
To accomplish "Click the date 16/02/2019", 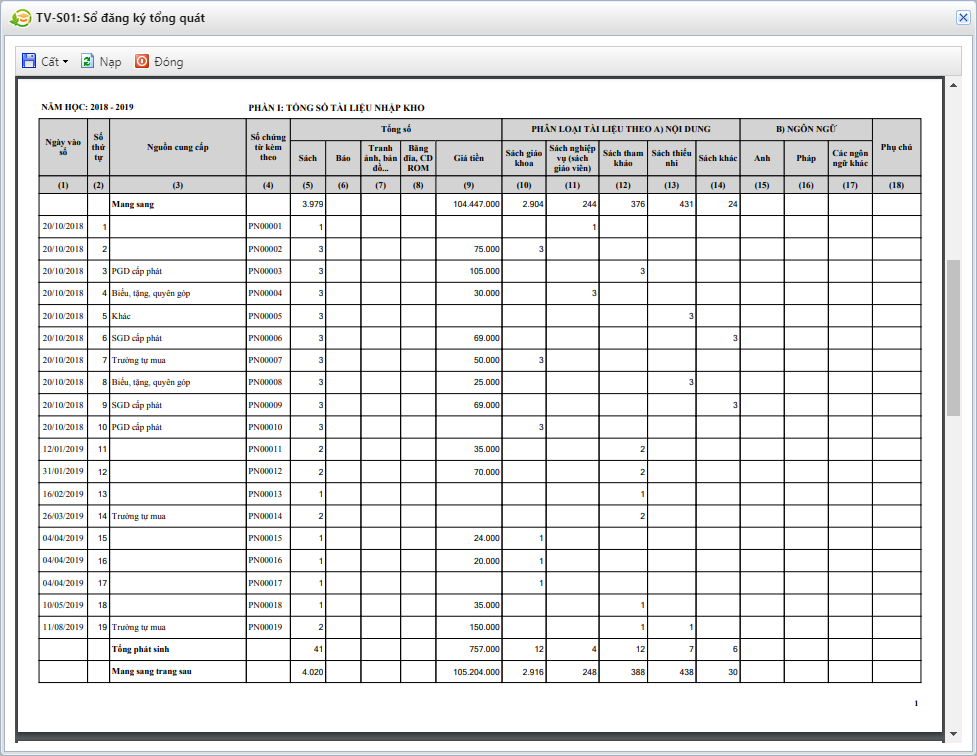I will (x=63, y=494).
